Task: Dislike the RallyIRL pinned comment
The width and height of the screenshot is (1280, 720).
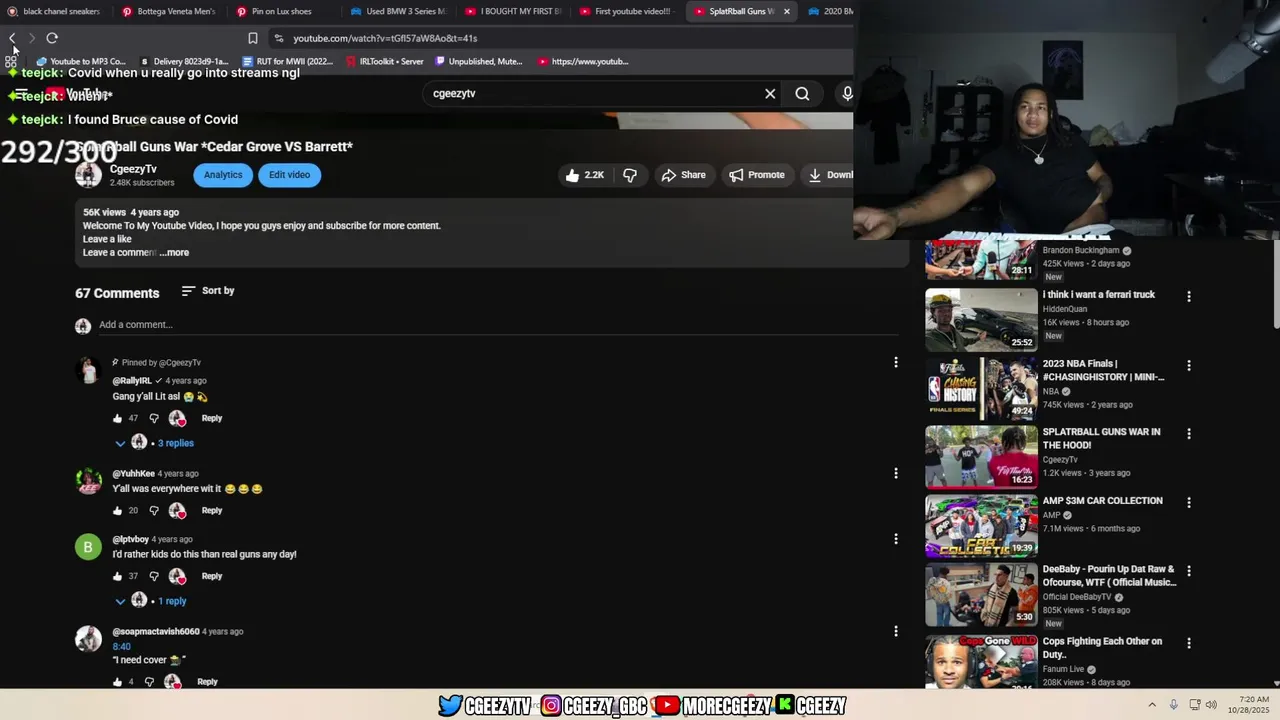Action: [154, 419]
